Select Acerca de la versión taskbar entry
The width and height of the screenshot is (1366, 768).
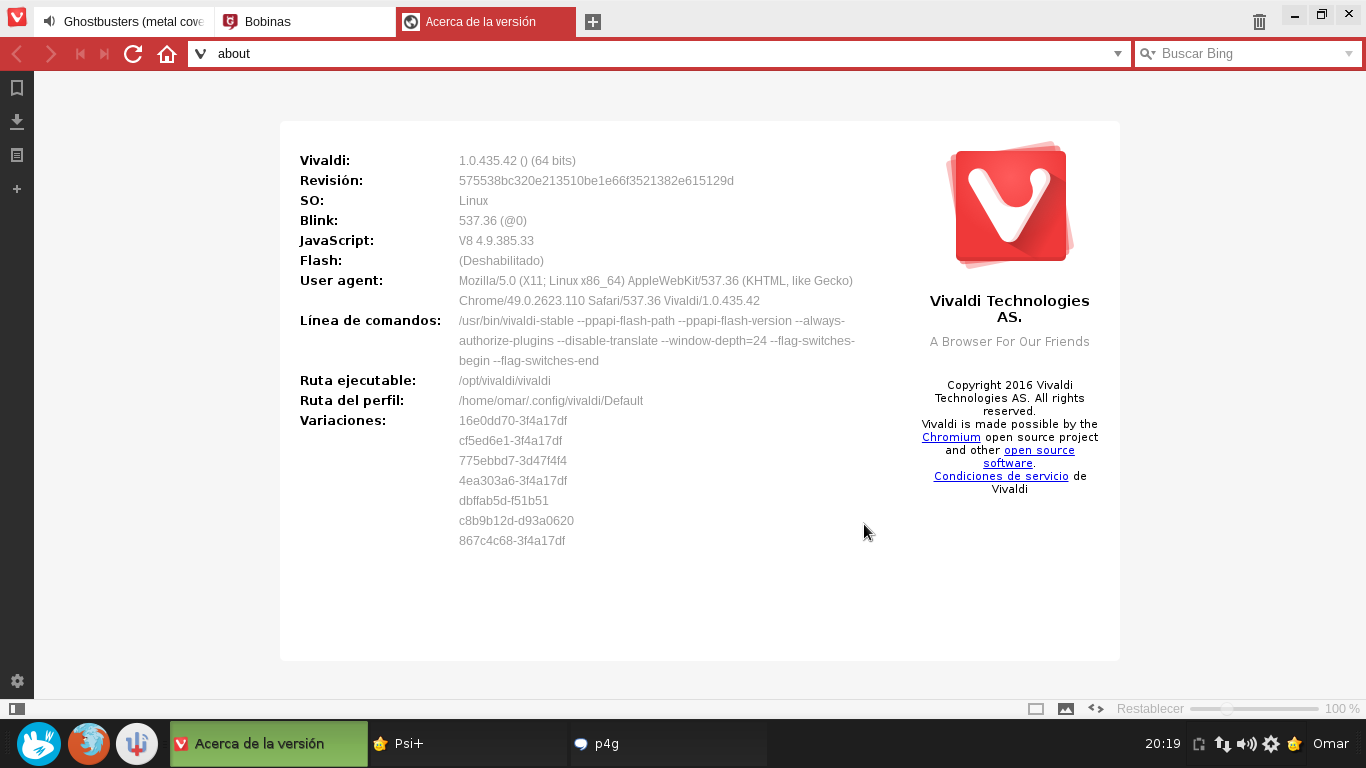269,744
